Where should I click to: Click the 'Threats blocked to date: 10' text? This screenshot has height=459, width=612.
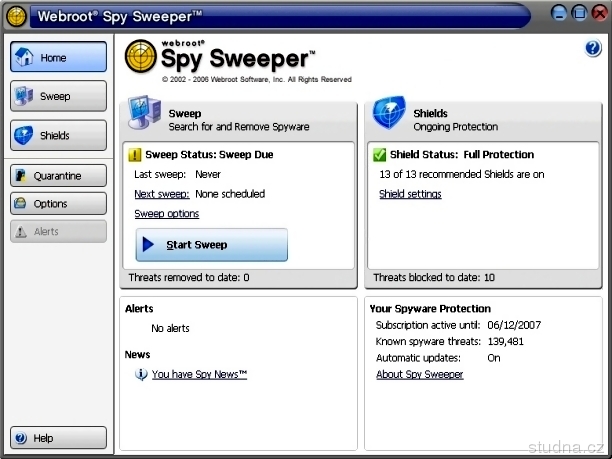(x=434, y=278)
